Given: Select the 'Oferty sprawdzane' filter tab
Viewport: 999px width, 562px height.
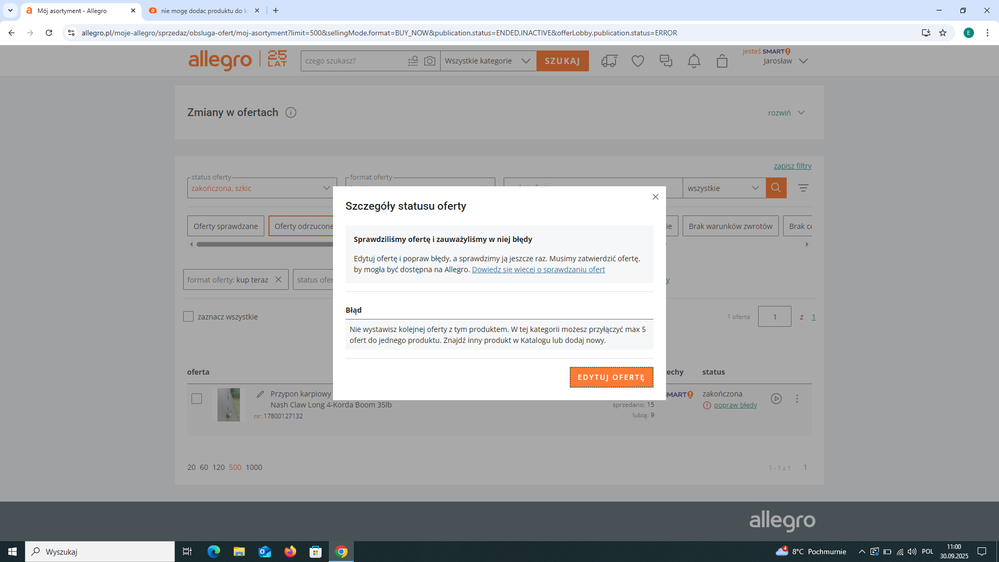Looking at the screenshot, I should point(226,226).
